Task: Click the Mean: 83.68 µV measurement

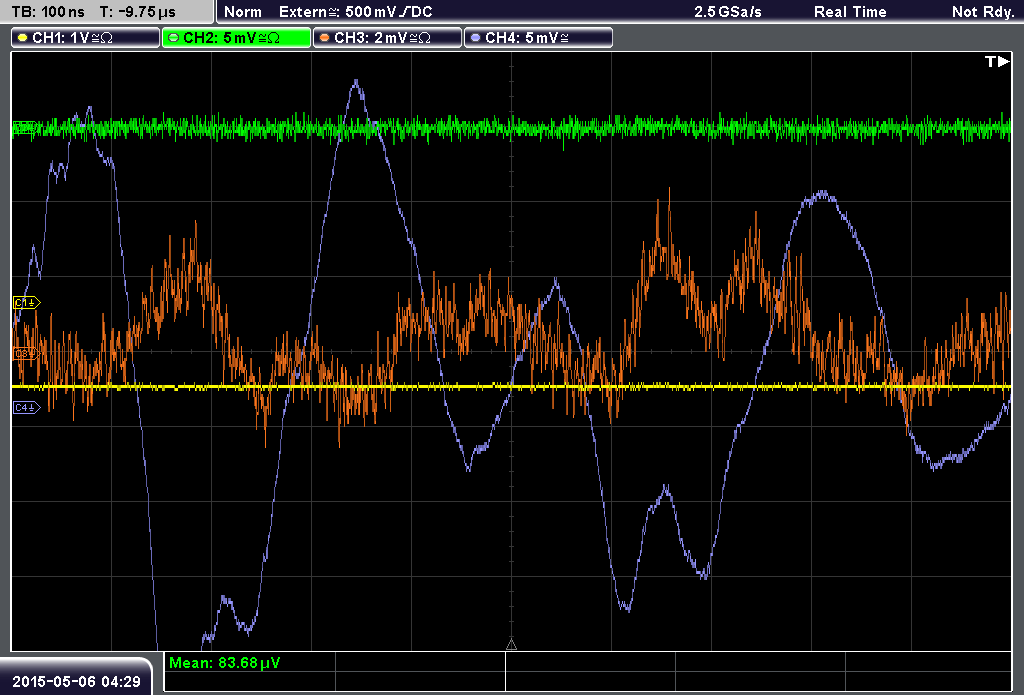Action: pyautogui.click(x=224, y=663)
